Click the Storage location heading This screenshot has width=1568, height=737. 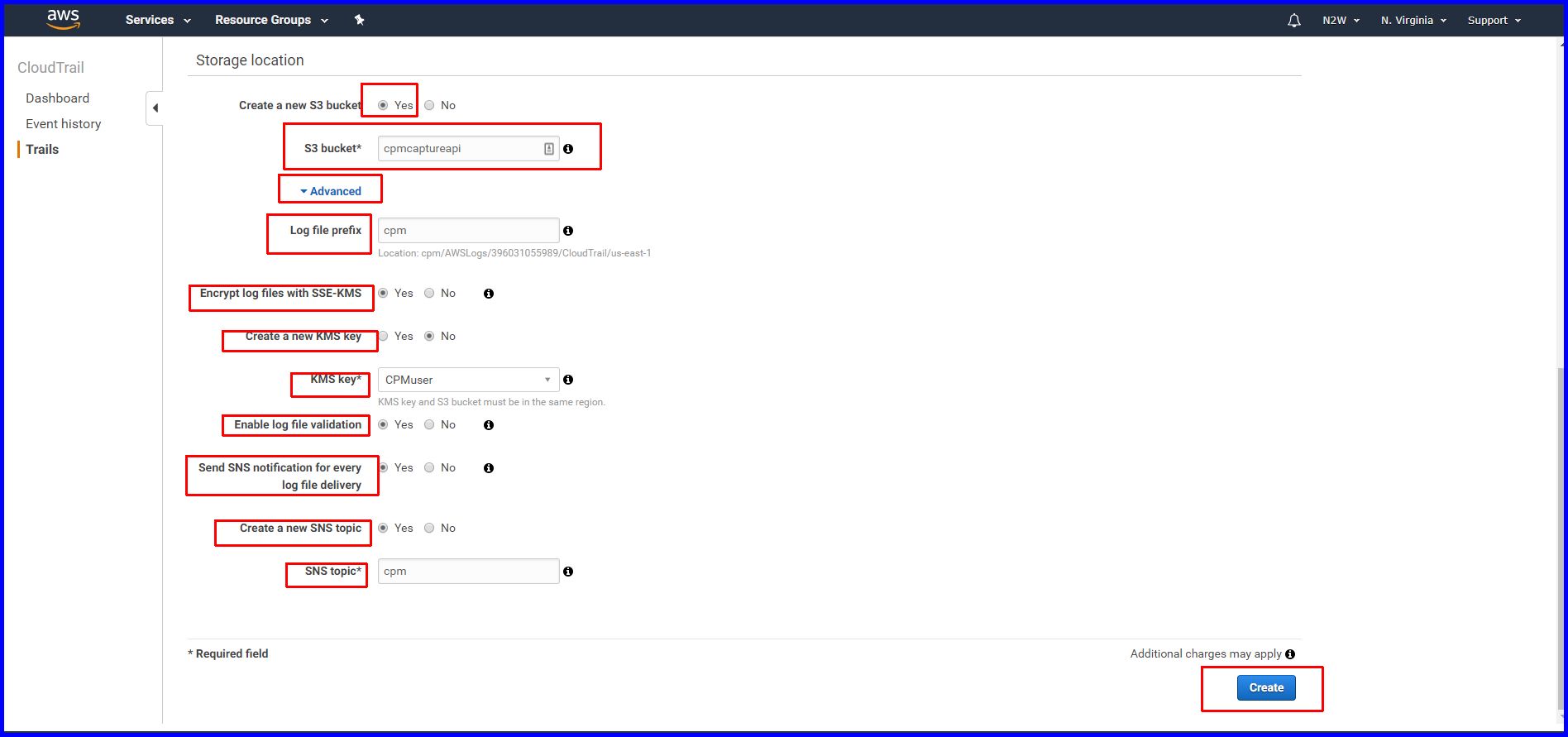(x=250, y=60)
